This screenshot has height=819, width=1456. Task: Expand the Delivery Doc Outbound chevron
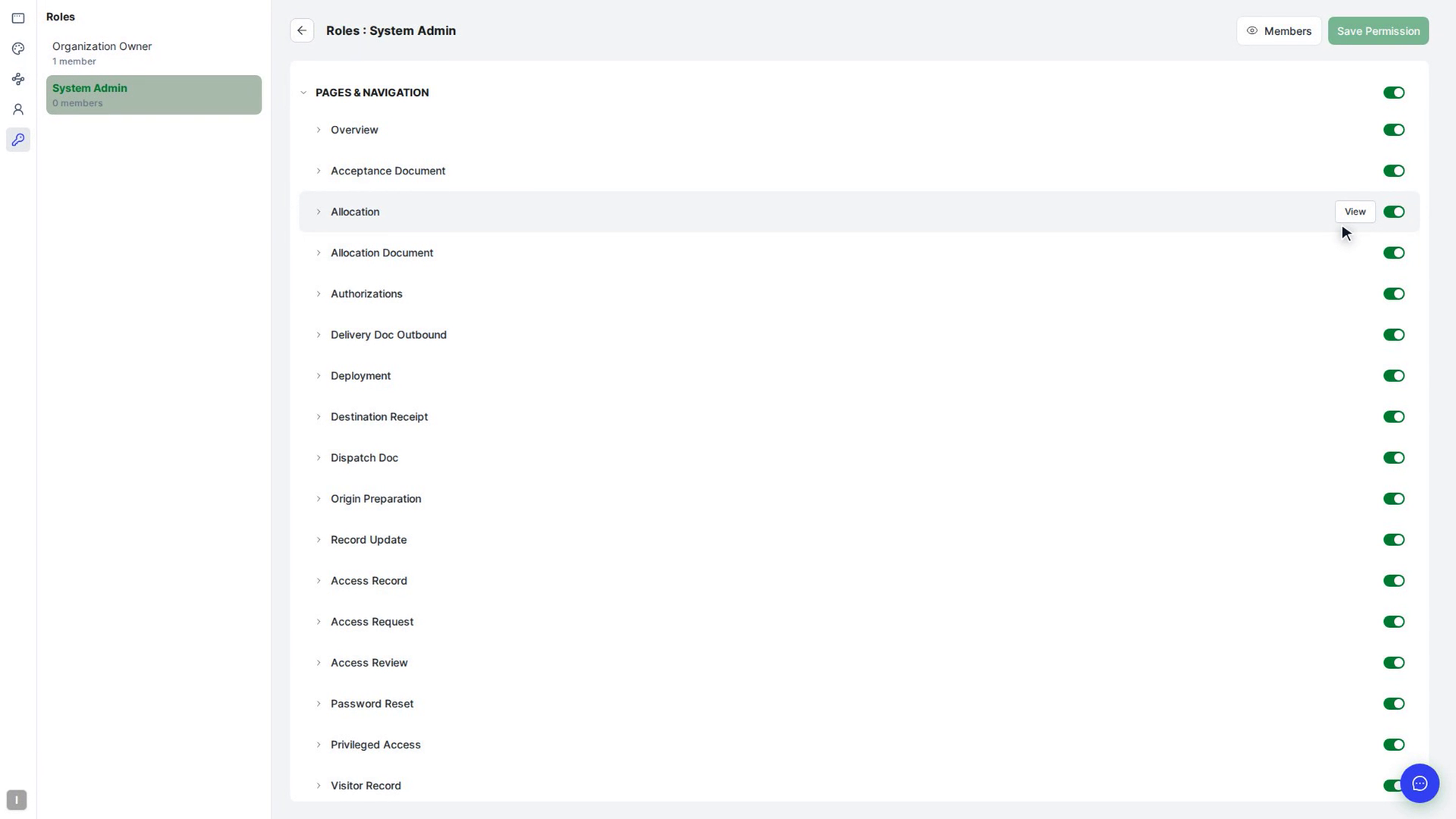[318, 334]
